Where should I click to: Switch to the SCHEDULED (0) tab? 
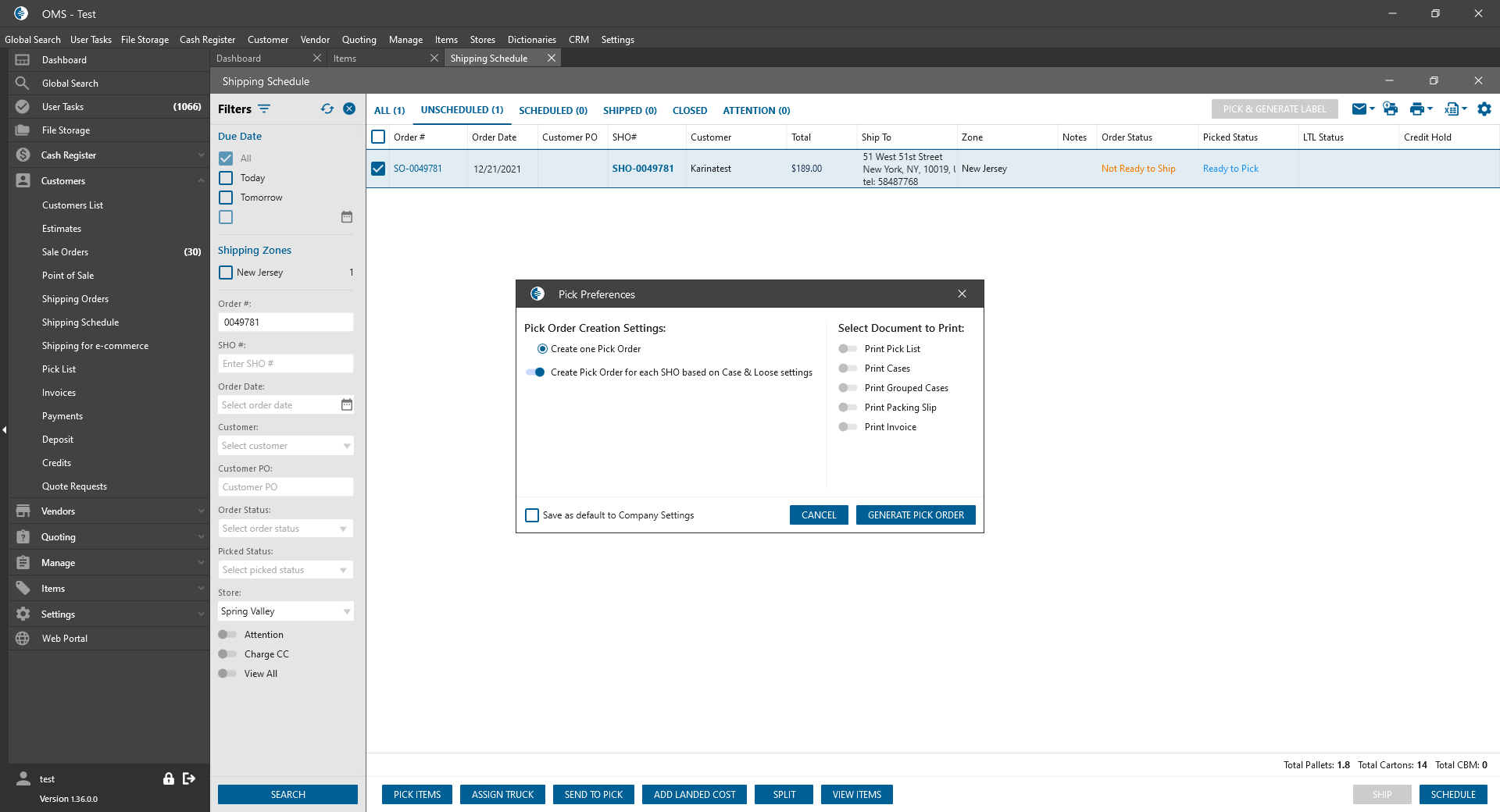click(x=552, y=111)
